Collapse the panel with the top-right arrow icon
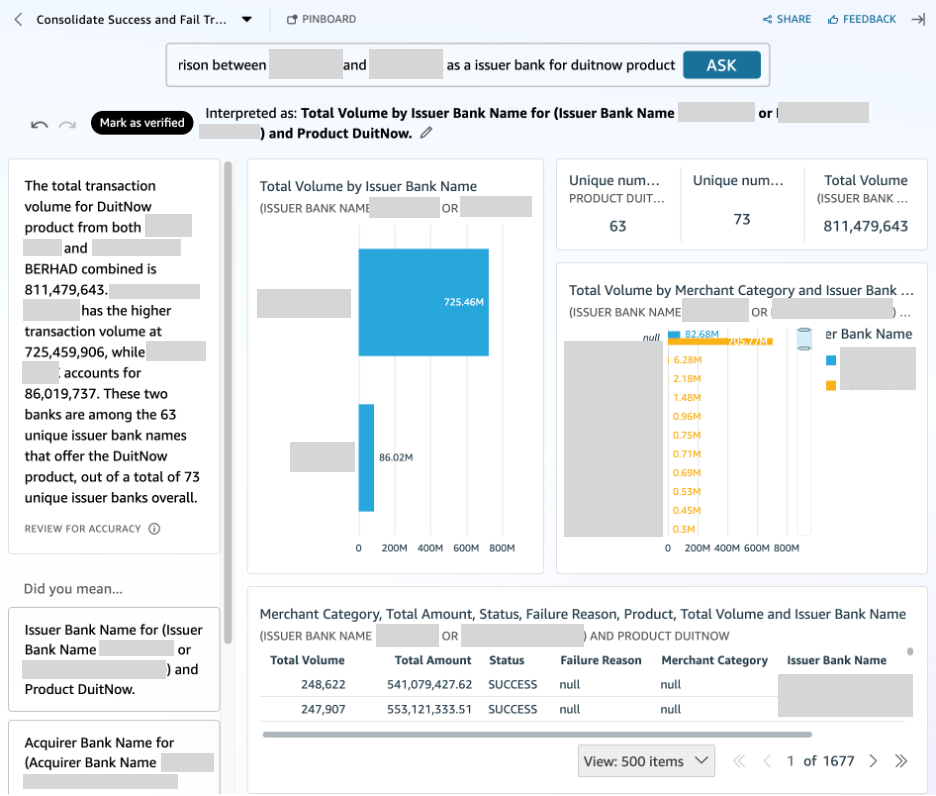The height and width of the screenshot is (796, 936). pos(918,19)
